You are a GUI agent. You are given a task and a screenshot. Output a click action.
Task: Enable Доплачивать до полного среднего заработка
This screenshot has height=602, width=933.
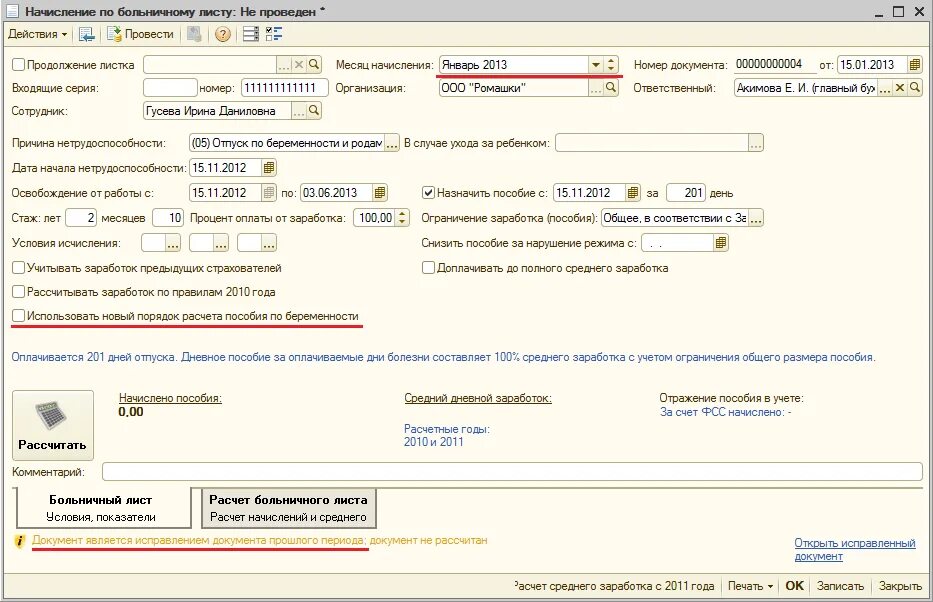click(x=428, y=268)
